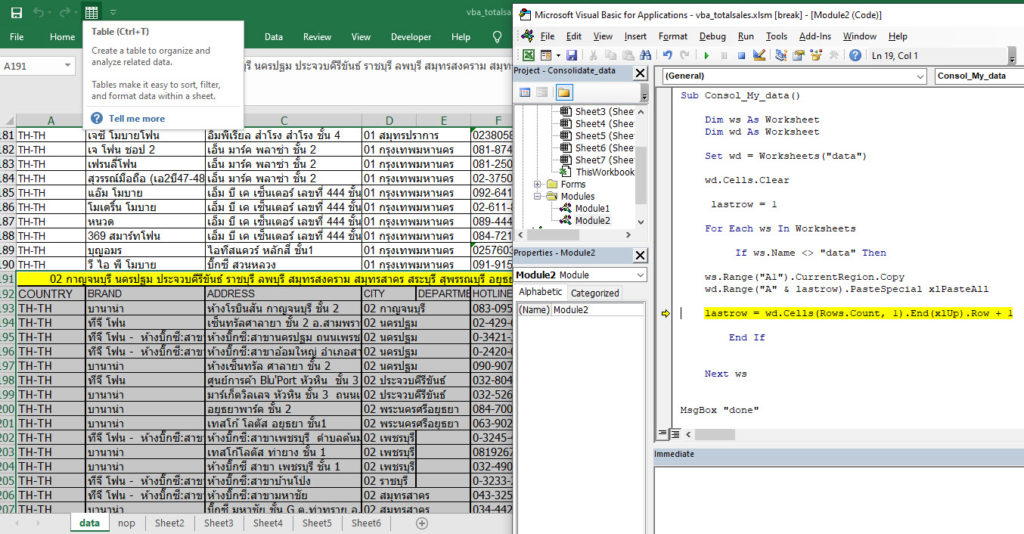Screen dimensions: 1024x534
Task: Select Module2 in project tree
Action: coord(592,221)
